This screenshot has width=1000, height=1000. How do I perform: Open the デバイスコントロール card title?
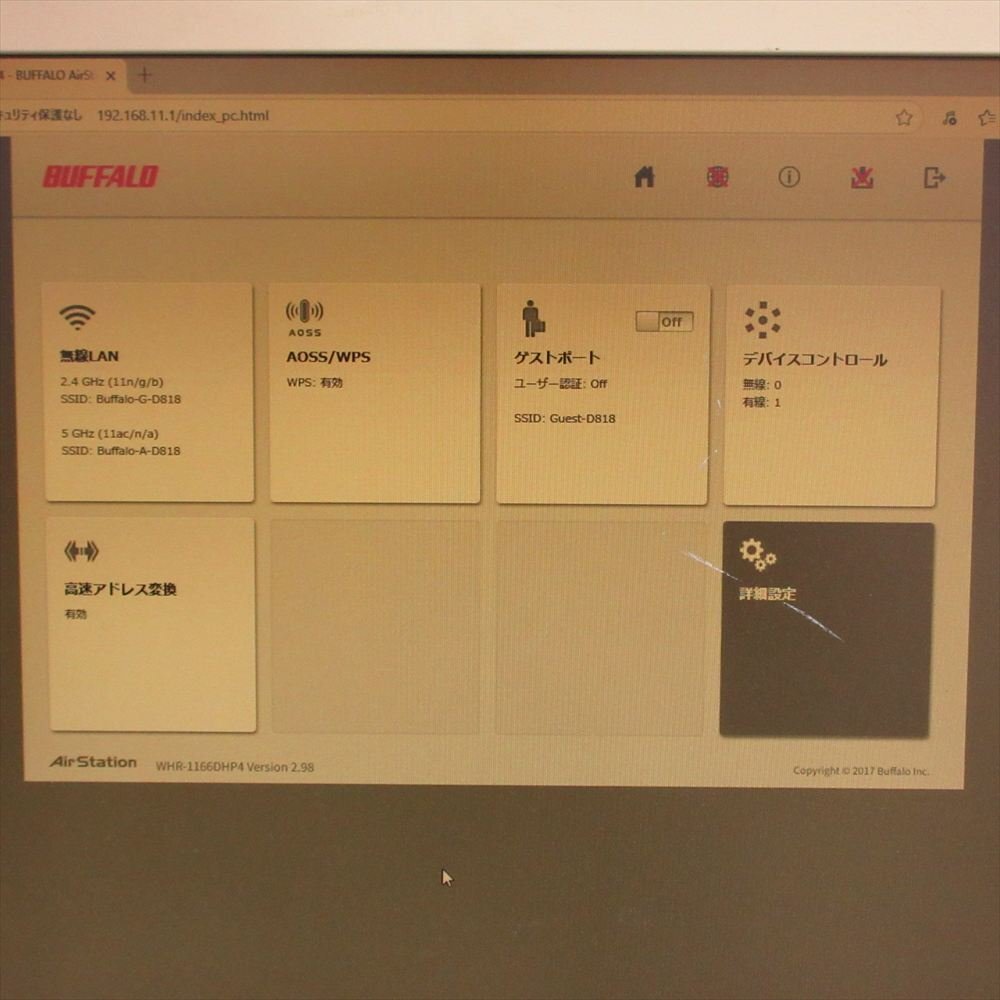(x=814, y=359)
